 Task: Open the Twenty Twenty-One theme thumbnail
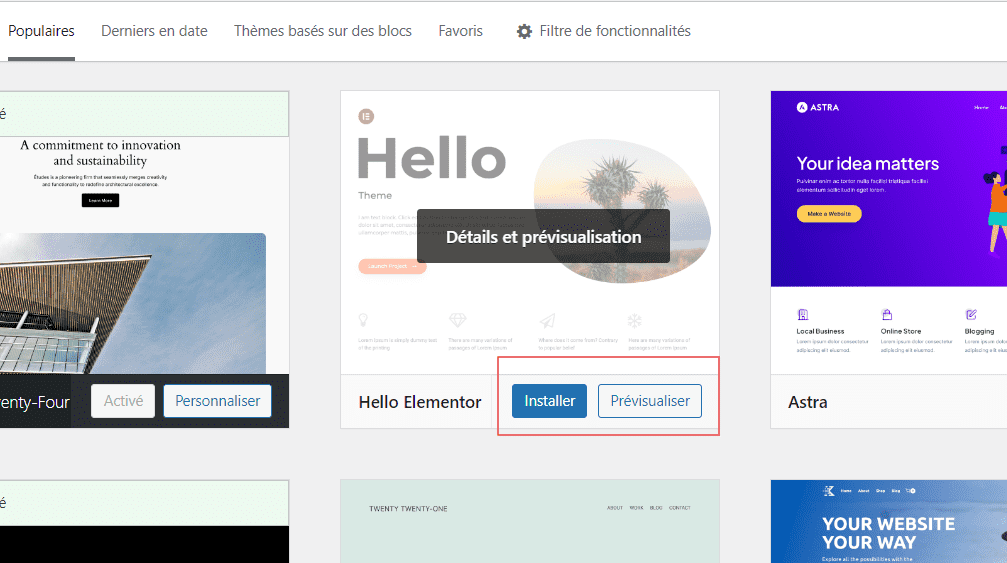[x=530, y=521]
